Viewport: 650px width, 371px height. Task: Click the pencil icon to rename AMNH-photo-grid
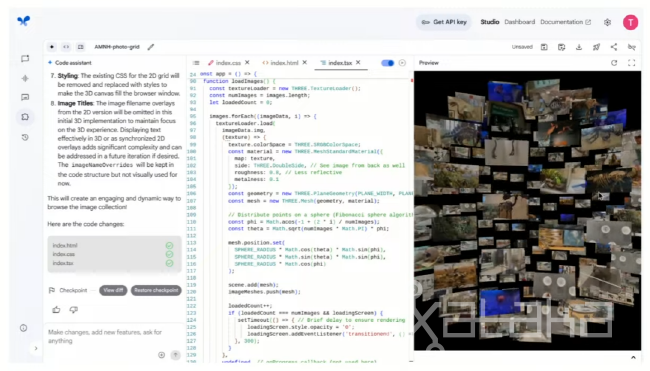point(151,47)
